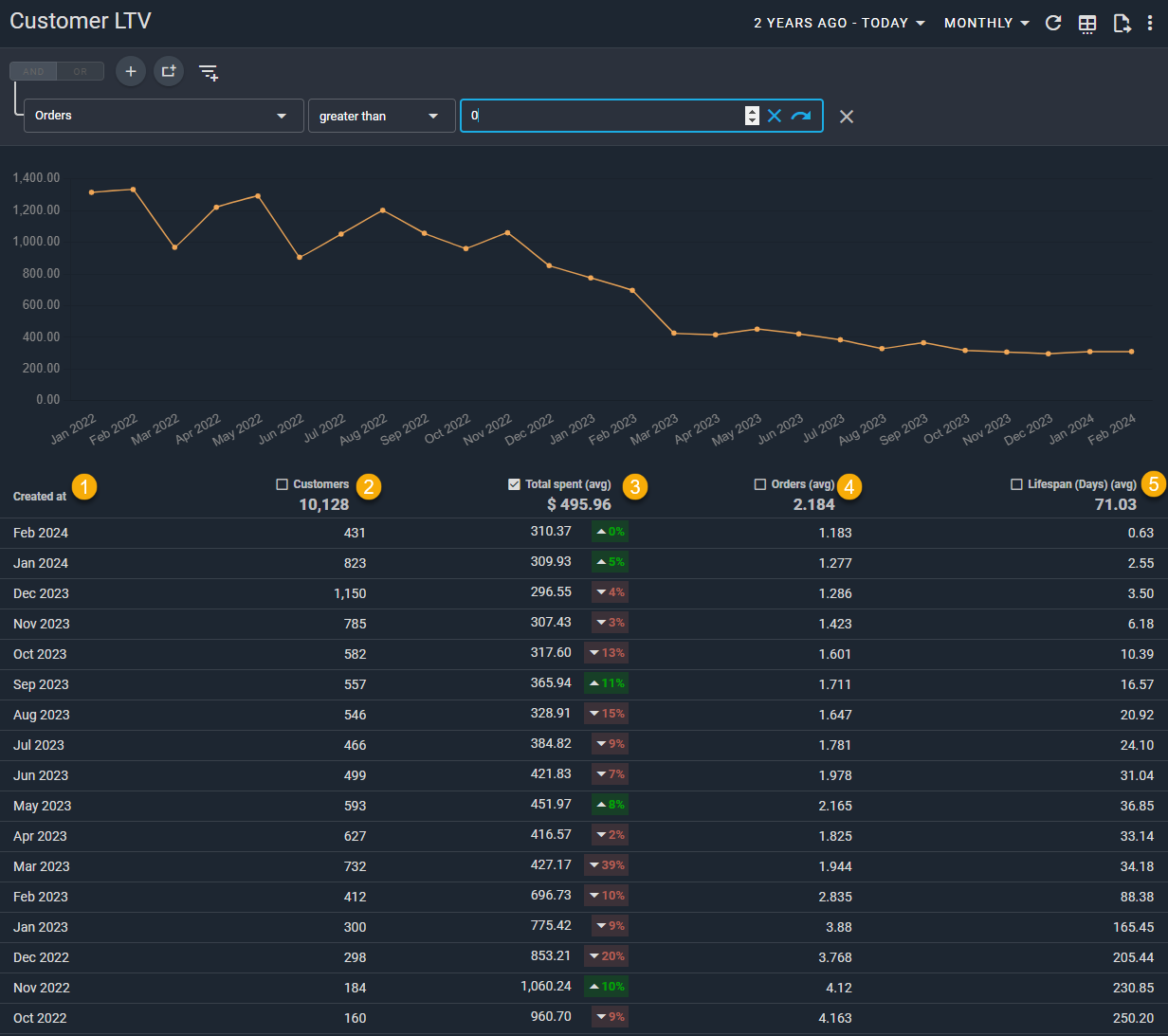The height and width of the screenshot is (1036, 1168).
Task: Export the report data
Action: pyautogui.click(x=1122, y=23)
